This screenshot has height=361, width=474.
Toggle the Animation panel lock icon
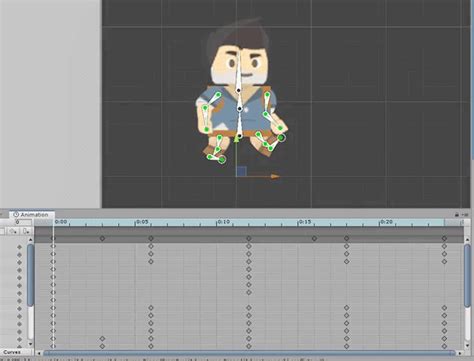click(x=457, y=215)
